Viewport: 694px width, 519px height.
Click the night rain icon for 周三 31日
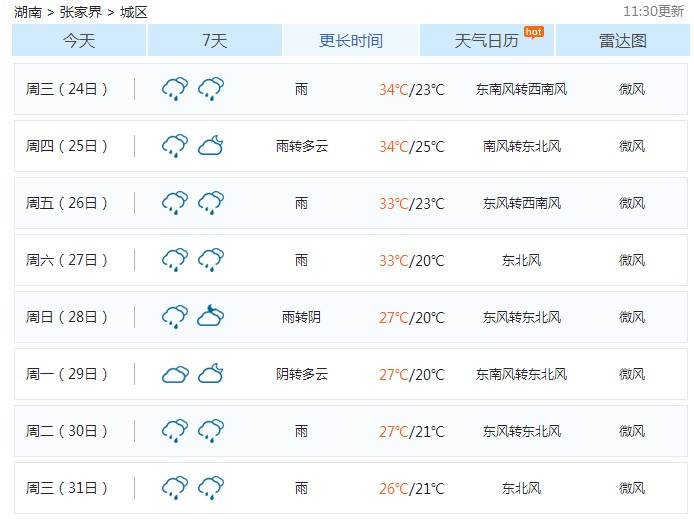pyautogui.click(x=211, y=488)
